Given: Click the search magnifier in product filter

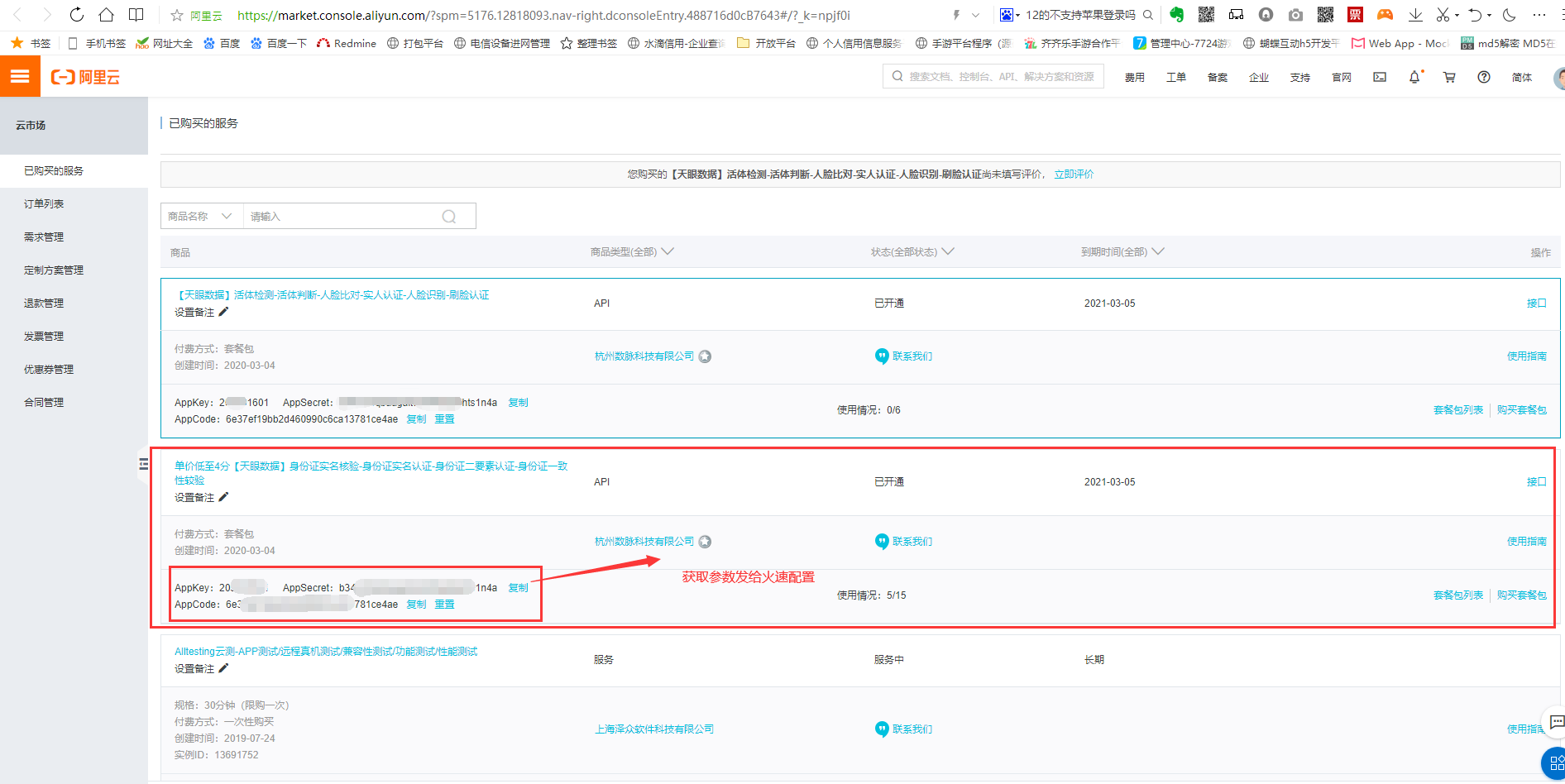Looking at the screenshot, I should (x=449, y=217).
